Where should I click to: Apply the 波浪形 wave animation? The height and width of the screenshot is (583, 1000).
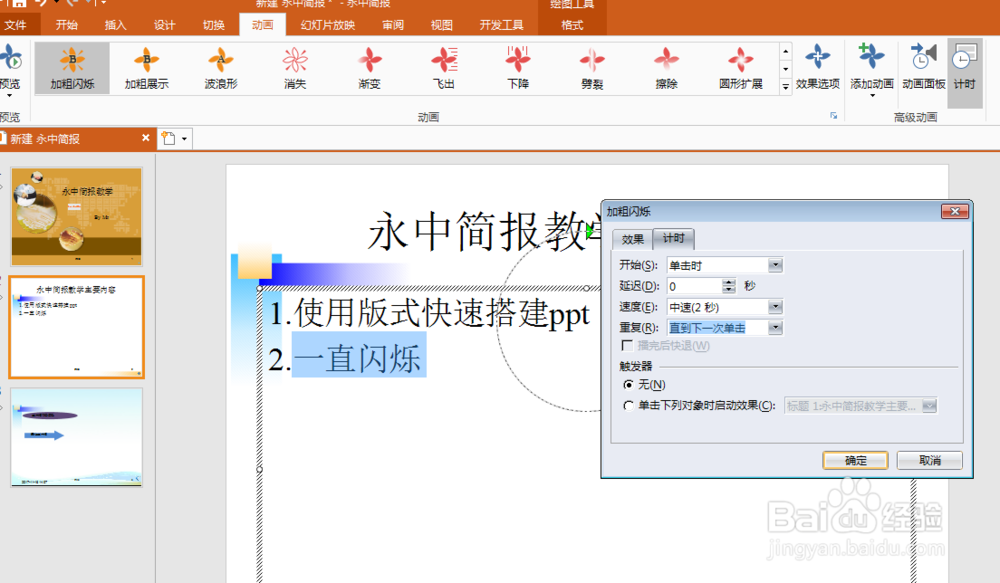pos(220,68)
